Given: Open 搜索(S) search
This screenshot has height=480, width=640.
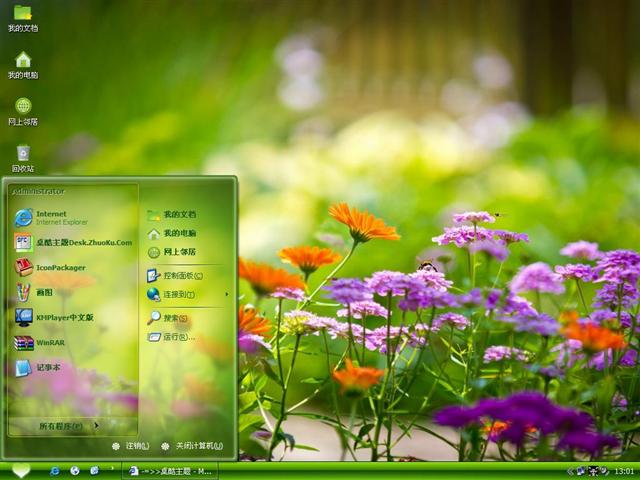Looking at the screenshot, I should 168,318.
